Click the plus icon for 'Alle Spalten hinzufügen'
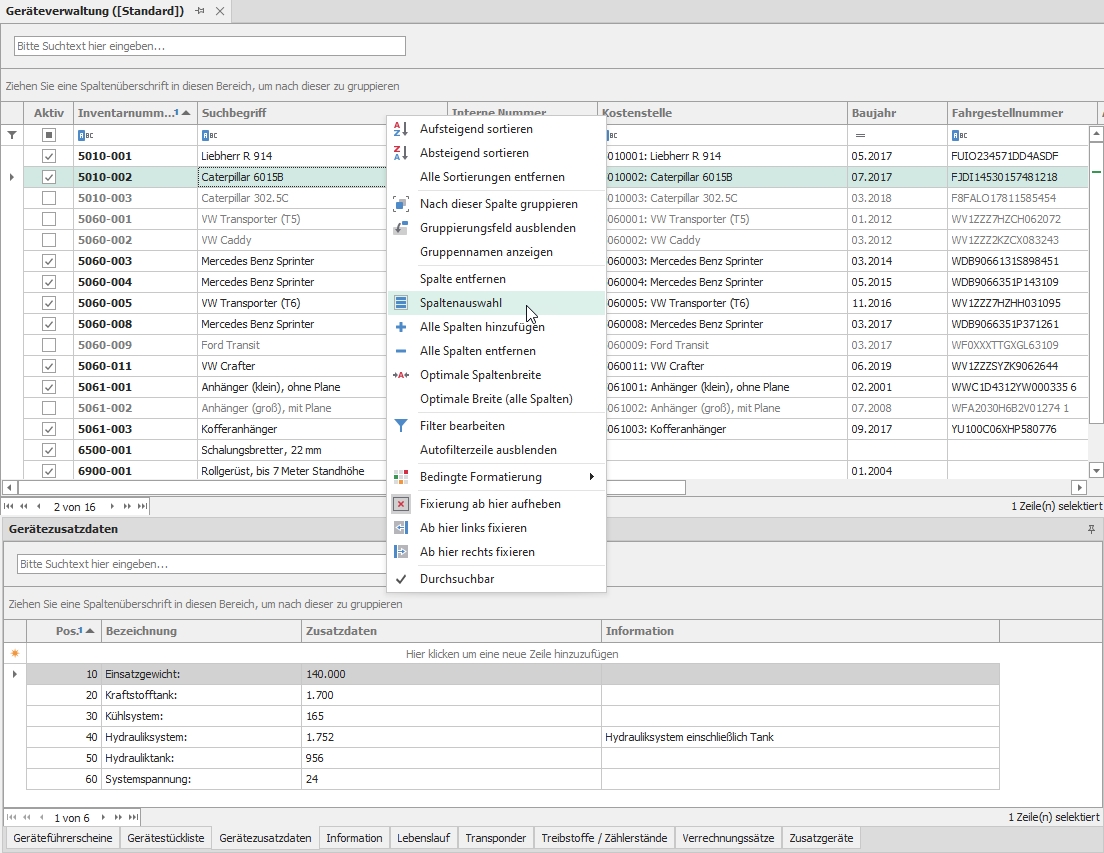This screenshot has width=1104, height=853. click(x=400, y=327)
